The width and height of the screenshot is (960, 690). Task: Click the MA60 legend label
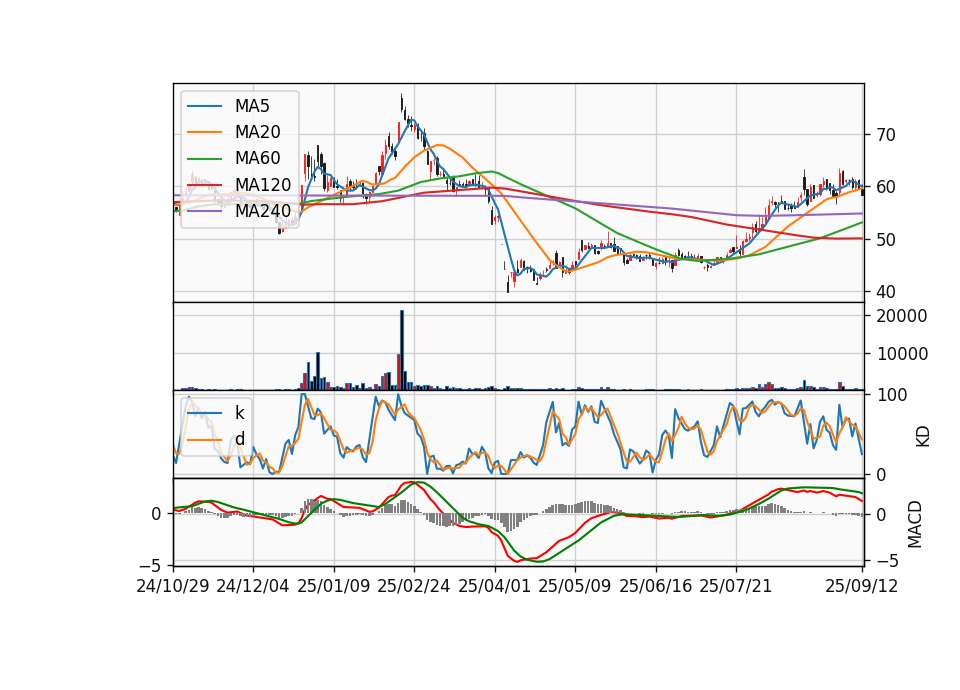(257, 159)
